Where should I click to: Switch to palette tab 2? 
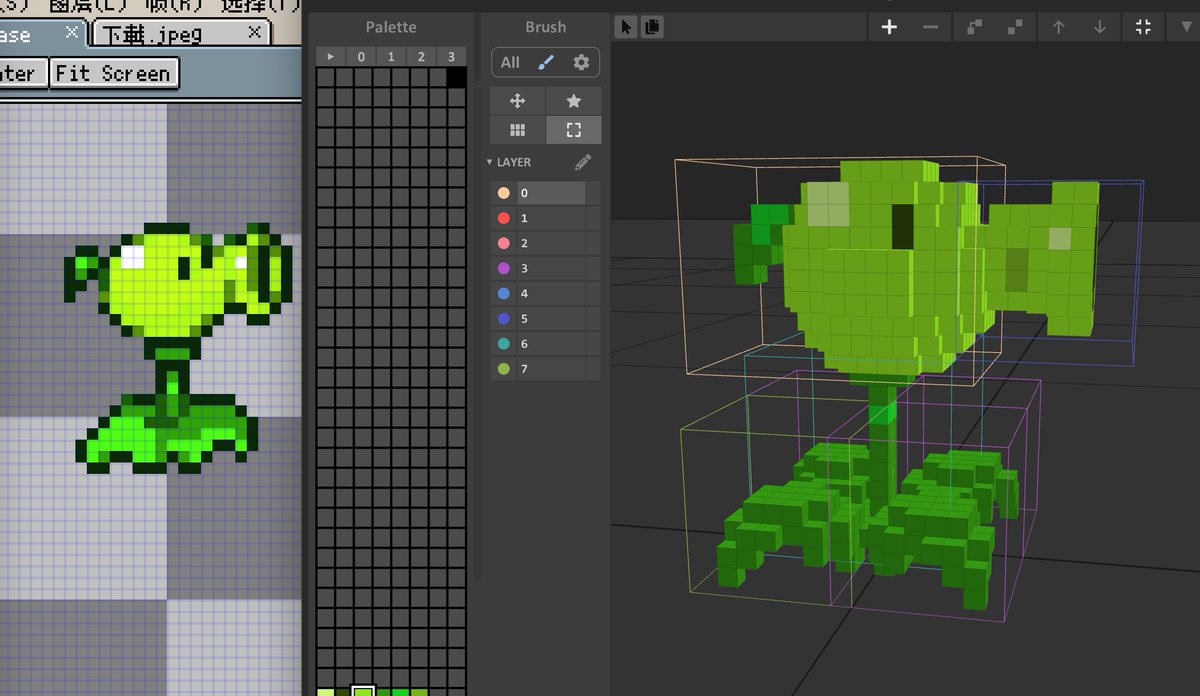(x=421, y=57)
